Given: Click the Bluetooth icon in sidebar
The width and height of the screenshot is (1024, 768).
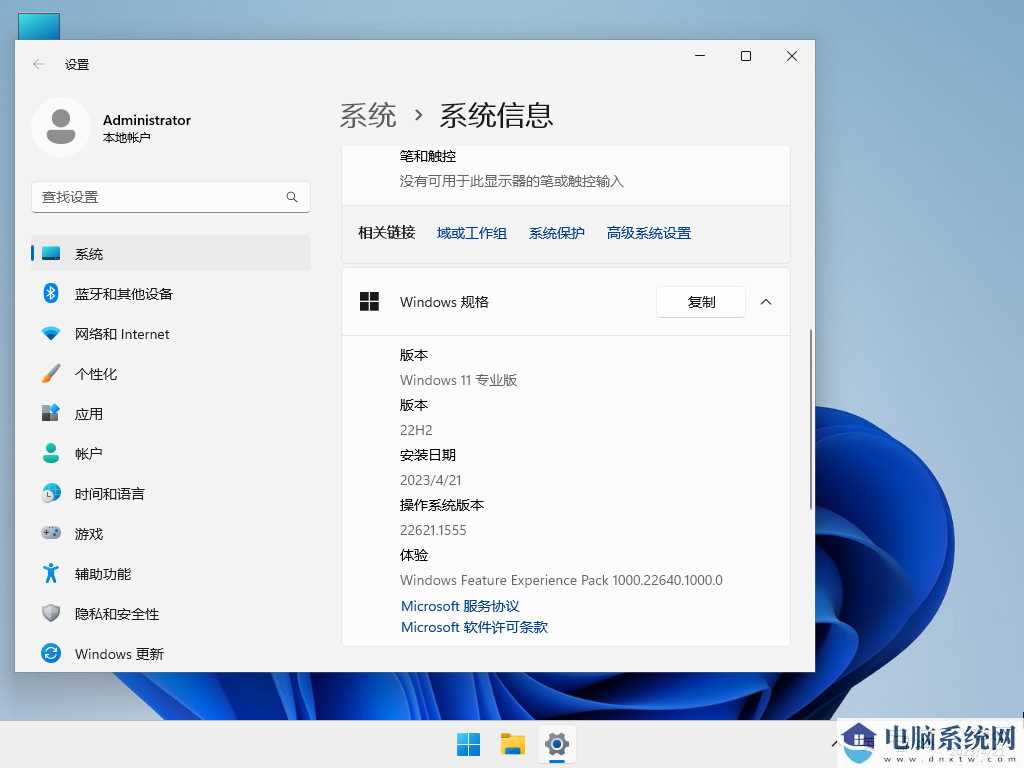Looking at the screenshot, I should pos(51,293).
